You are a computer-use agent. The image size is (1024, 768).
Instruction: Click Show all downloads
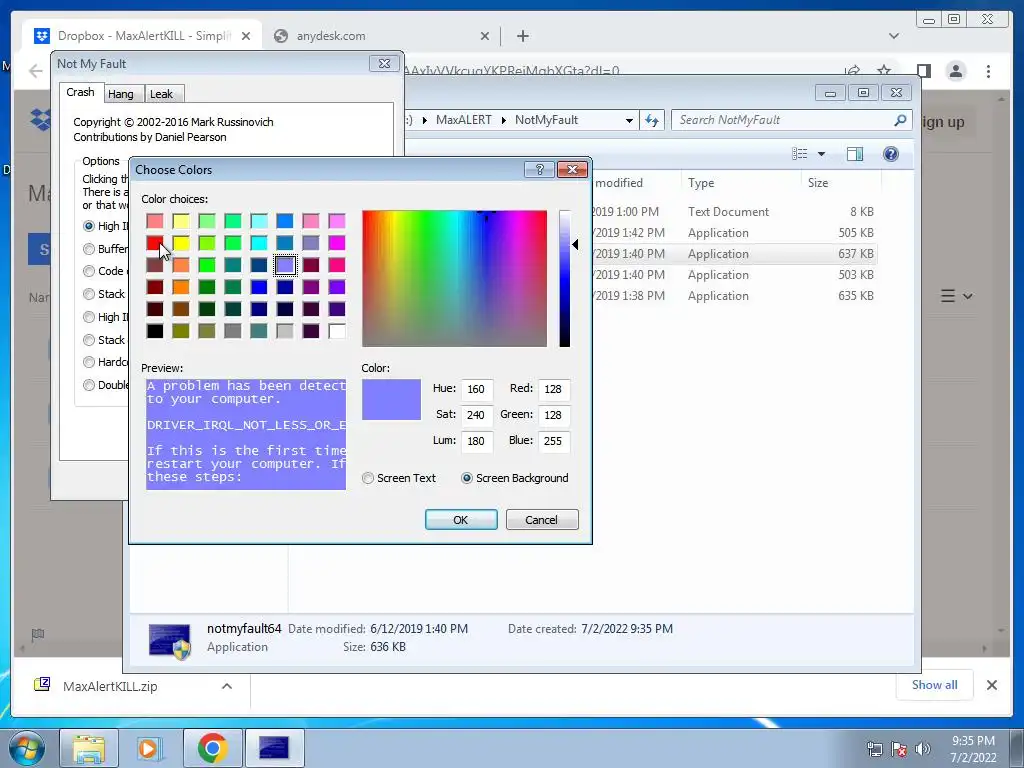(x=935, y=684)
